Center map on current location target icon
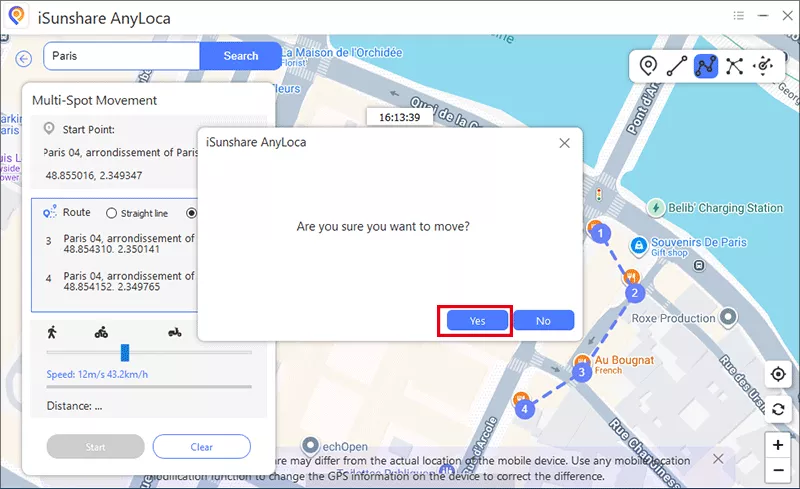The height and width of the screenshot is (489, 800). coord(778,374)
